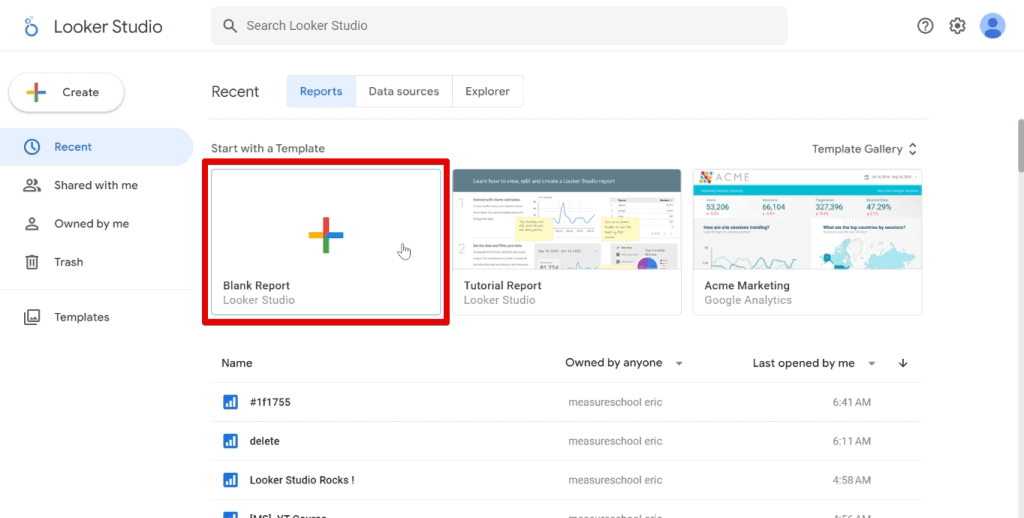The height and width of the screenshot is (518, 1024).
Task: Open the Last opened by me dropdown
Action: [x=814, y=363]
